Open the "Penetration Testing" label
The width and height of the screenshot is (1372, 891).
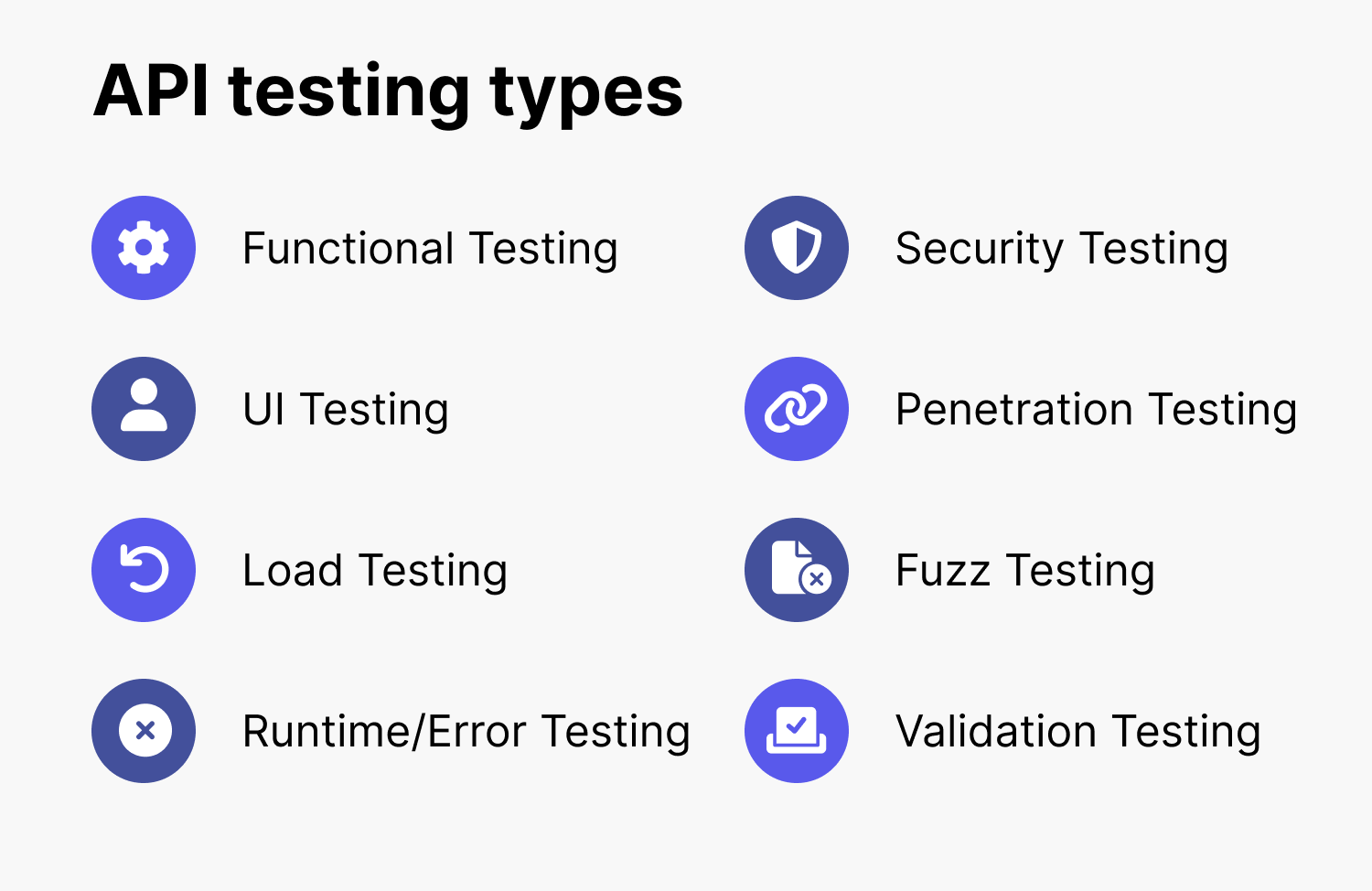pos(1096,410)
